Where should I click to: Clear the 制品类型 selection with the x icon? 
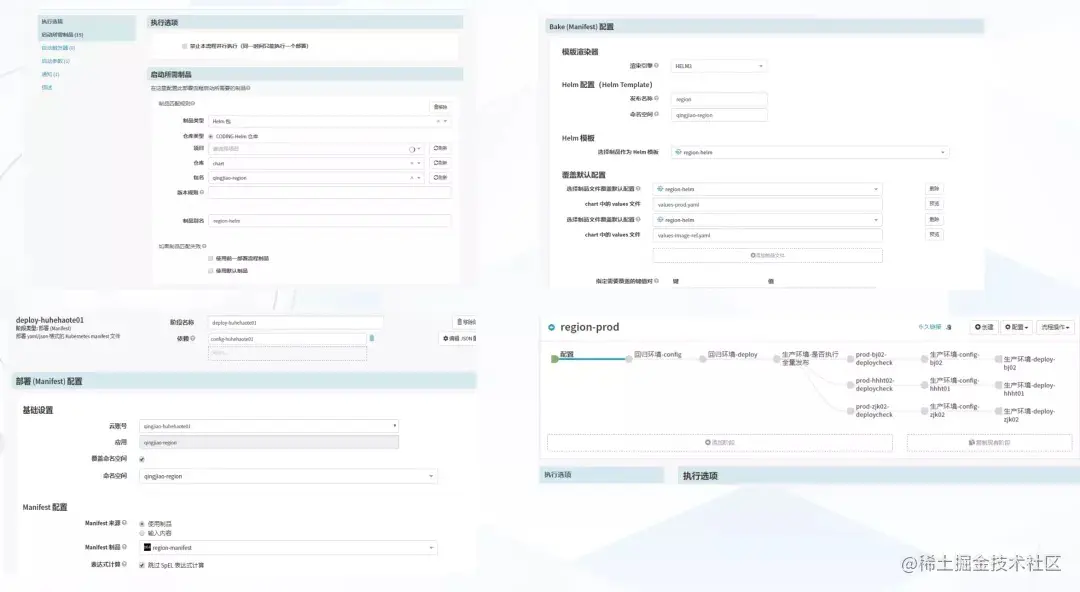pos(438,121)
